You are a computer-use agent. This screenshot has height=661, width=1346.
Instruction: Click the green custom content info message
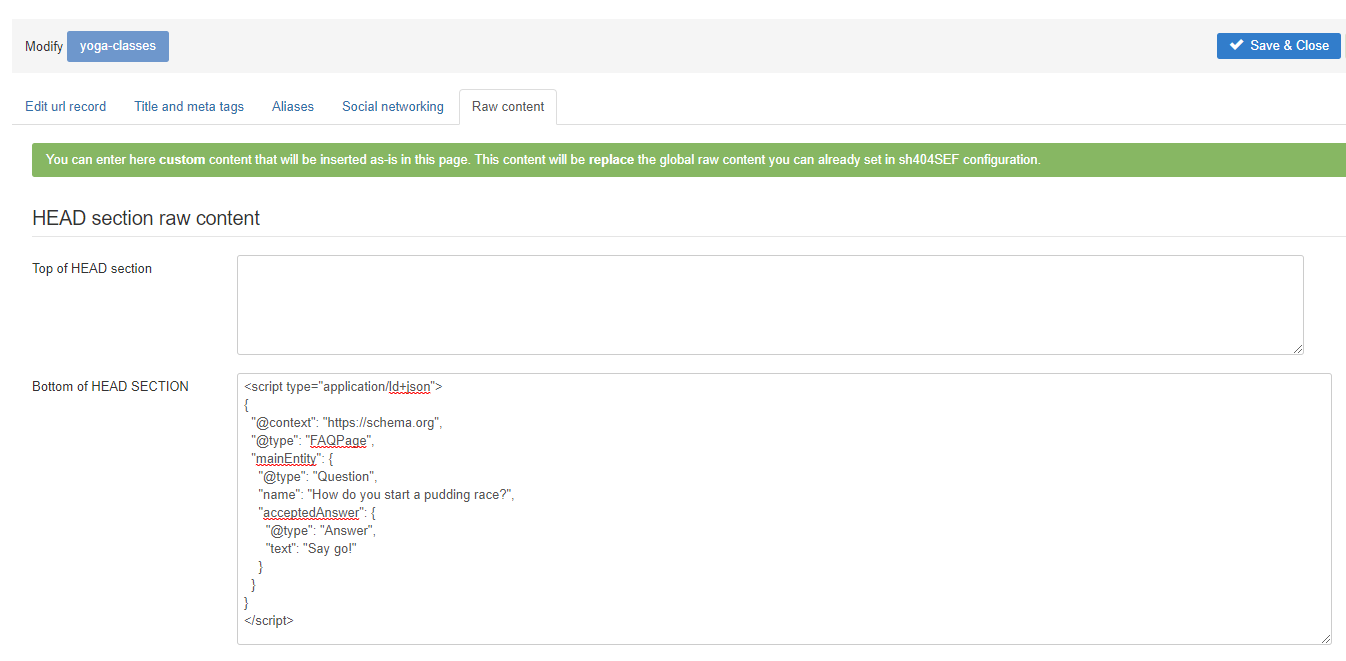[689, 160]
